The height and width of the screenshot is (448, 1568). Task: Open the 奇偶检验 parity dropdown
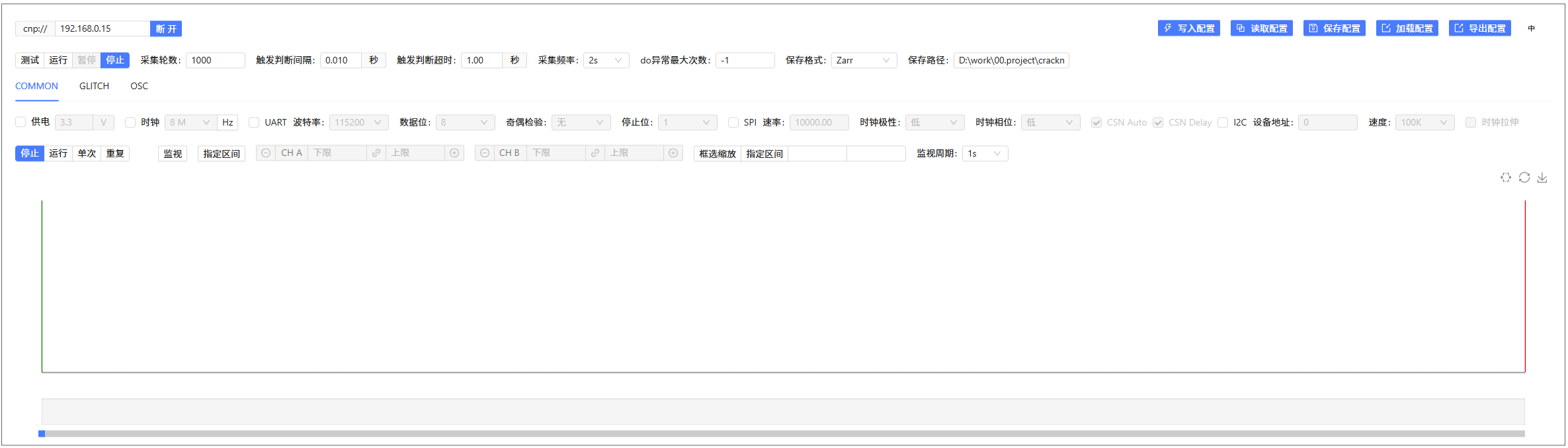(x=581, y=122)
